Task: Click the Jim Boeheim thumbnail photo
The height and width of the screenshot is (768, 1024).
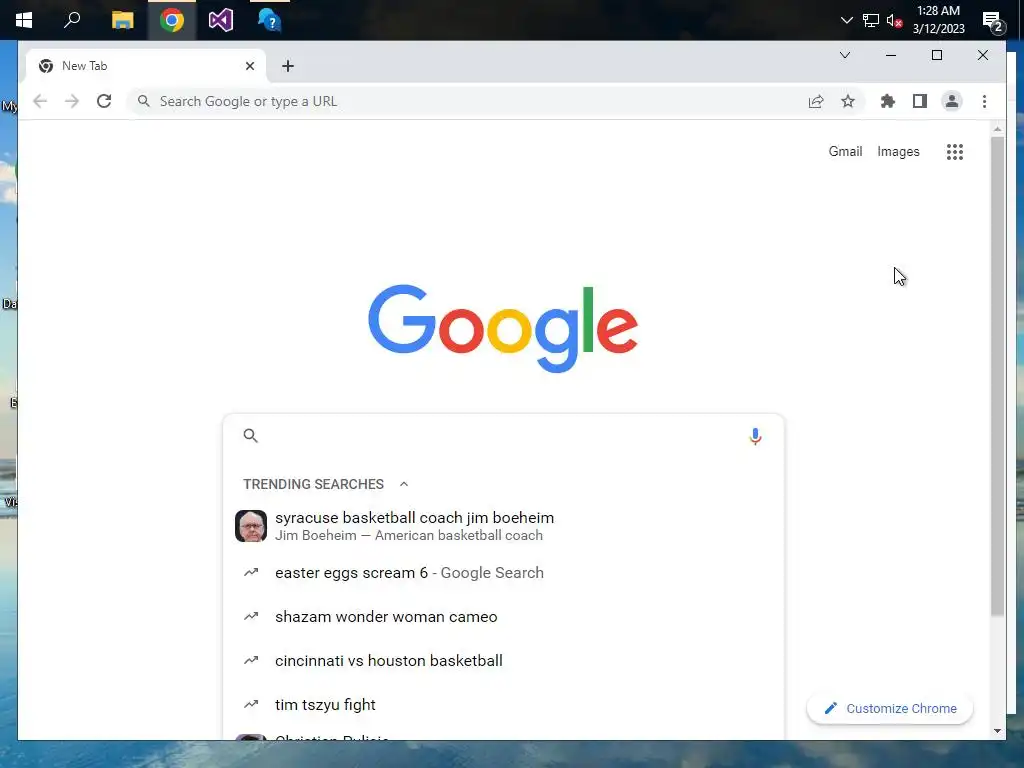Action: (x=251, y=526)
